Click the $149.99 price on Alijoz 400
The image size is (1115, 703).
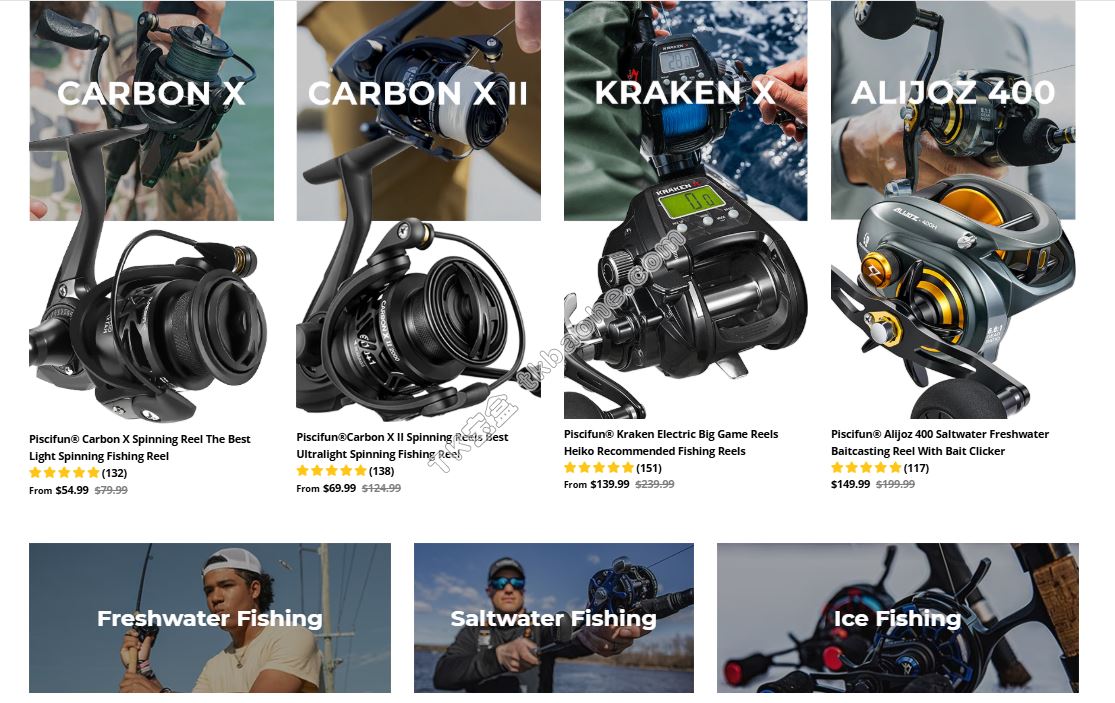coord(850,484)
